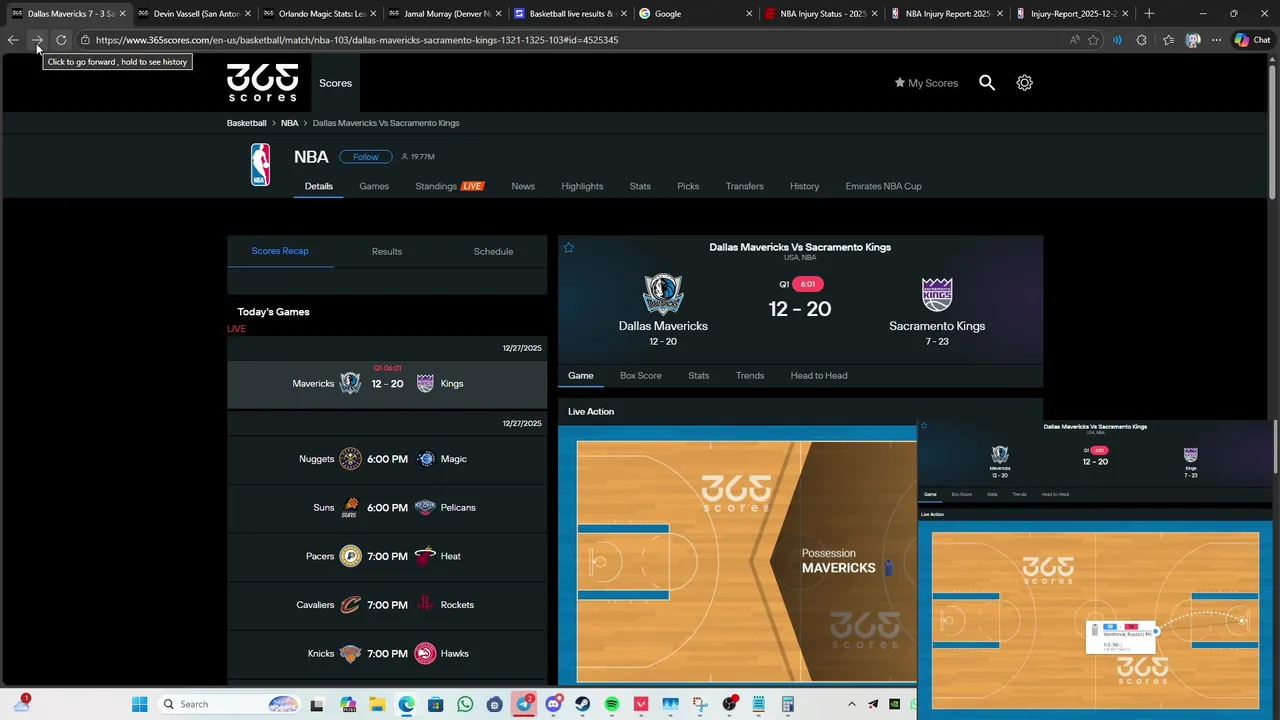
Task: Open the league Stats tab
Action: coord(640,186)
